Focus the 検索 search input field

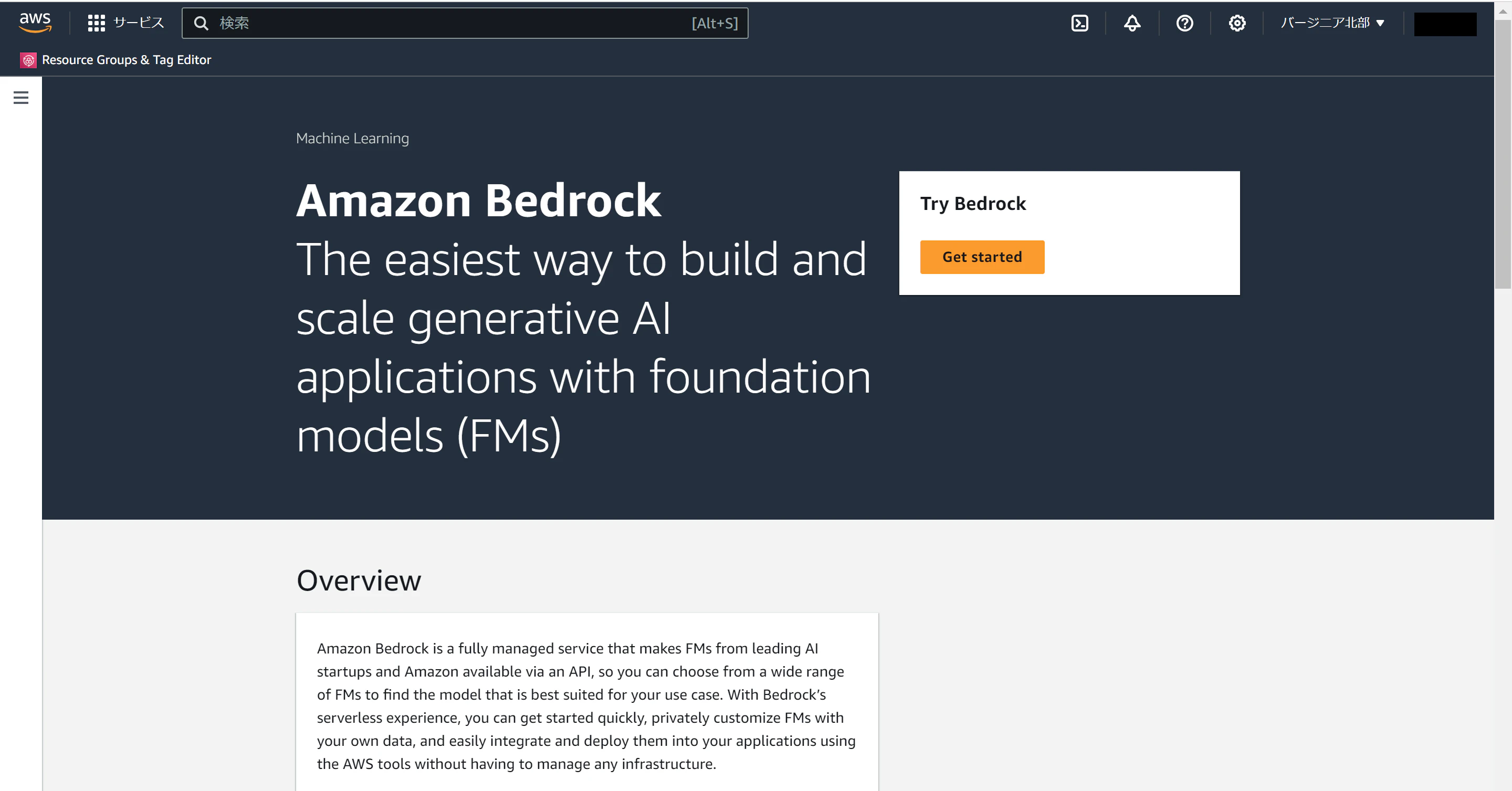point(465,24)
